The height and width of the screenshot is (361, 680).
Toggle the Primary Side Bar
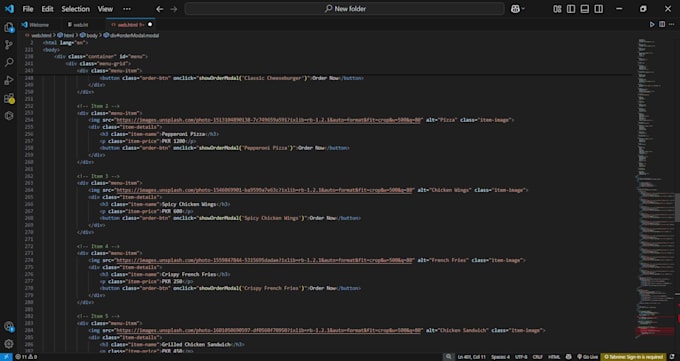coord(571,9)
